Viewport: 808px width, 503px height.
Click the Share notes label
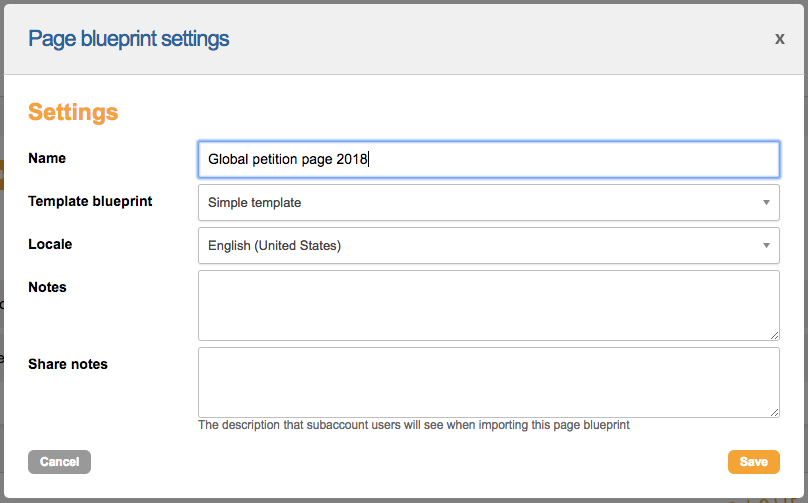pos(68,364)
